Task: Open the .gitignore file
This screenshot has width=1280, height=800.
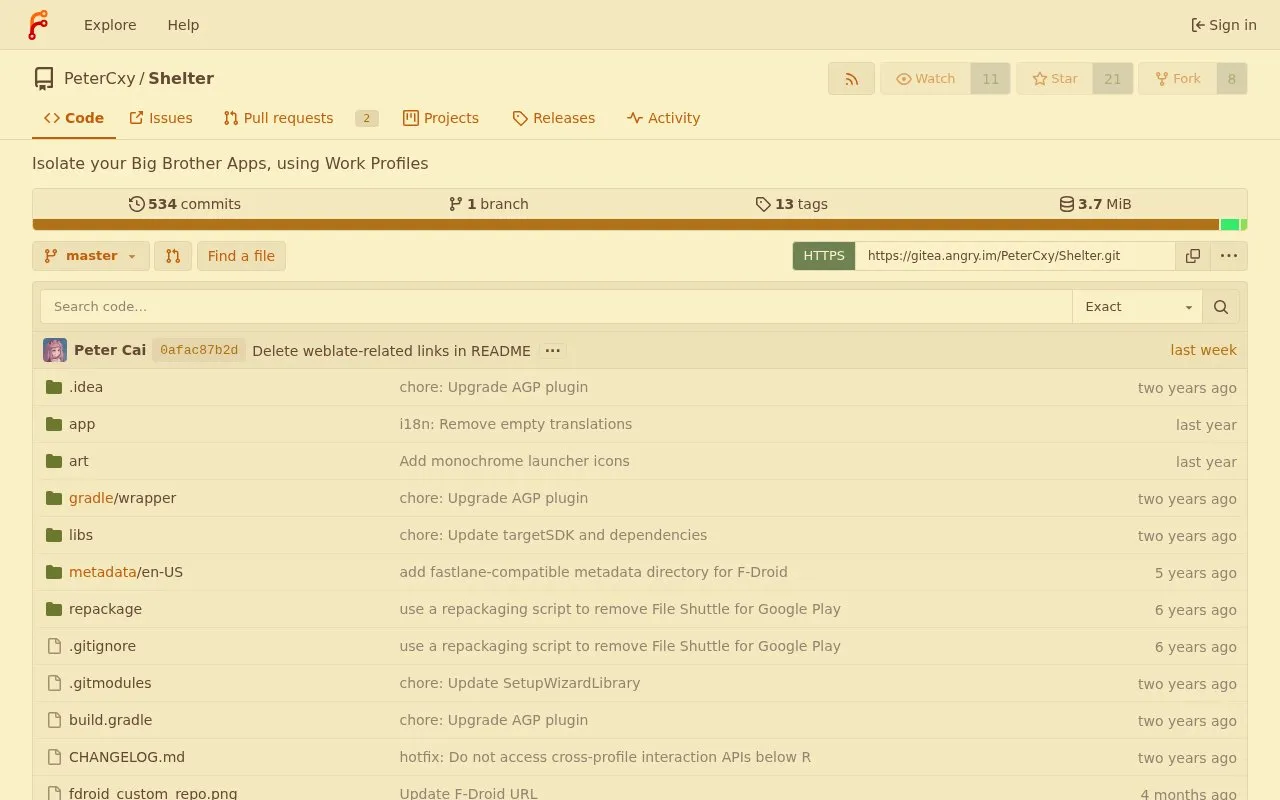Action: (x=102, y=646)
